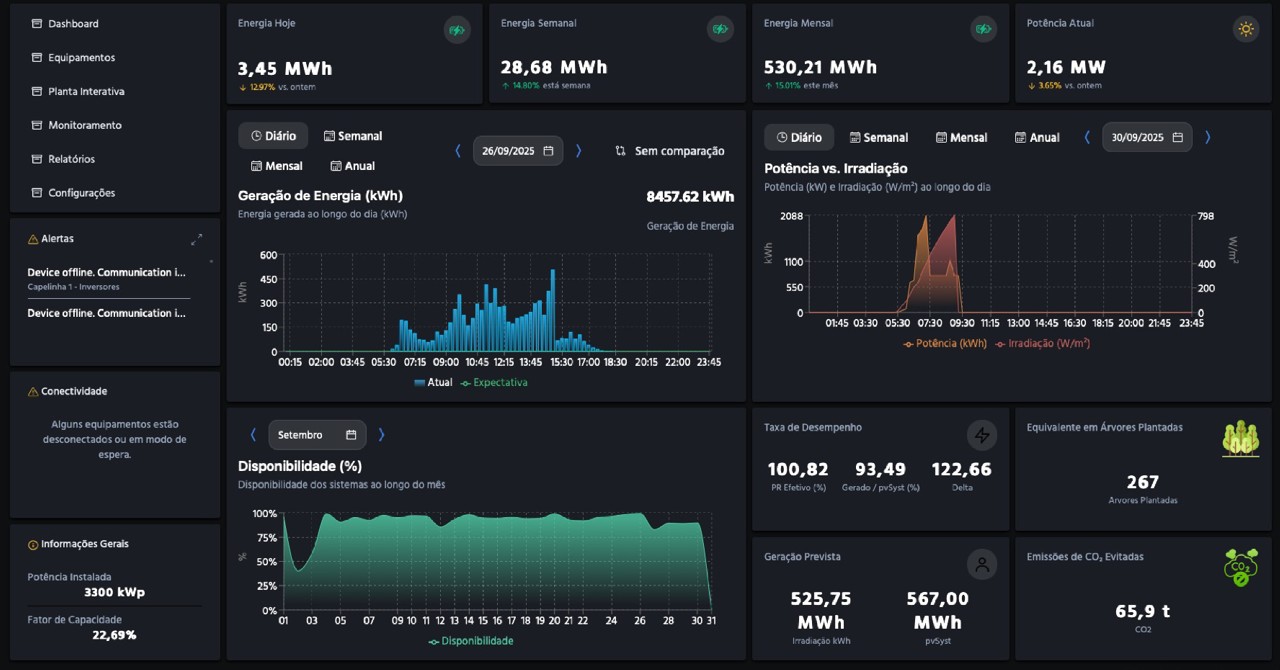Open the 30/09/2025 date picker
Screen dimensions: 1280x670
1146,137
